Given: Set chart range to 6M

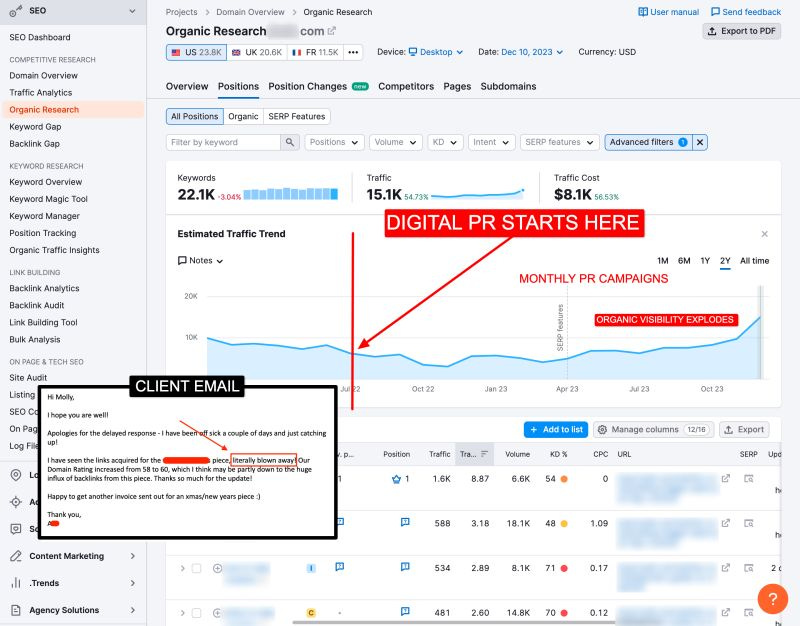Looking at the screenshot, I should tap(684, 261).
